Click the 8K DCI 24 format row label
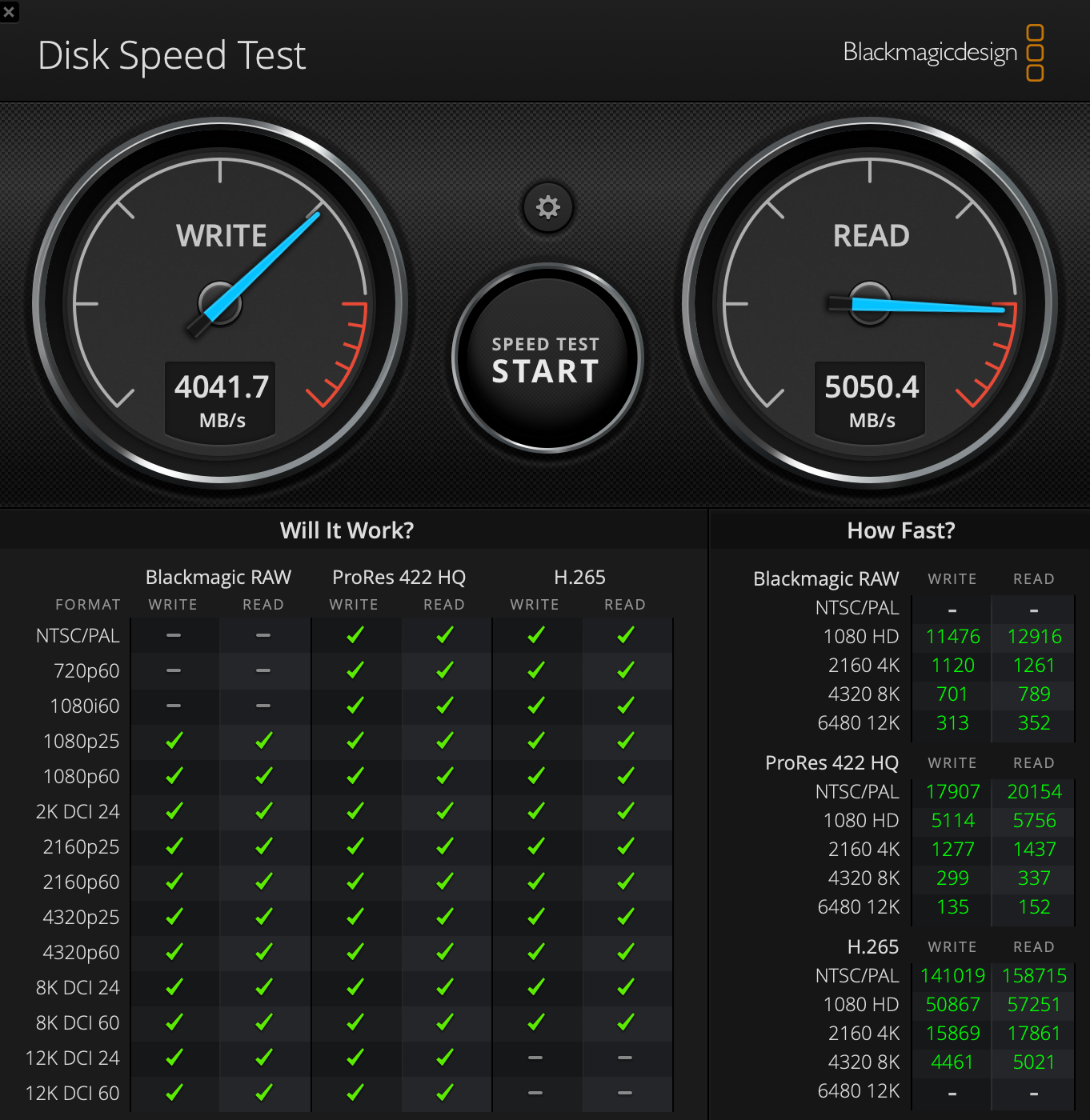This screenshot has width=1090, height=1120. click(78, 987)
